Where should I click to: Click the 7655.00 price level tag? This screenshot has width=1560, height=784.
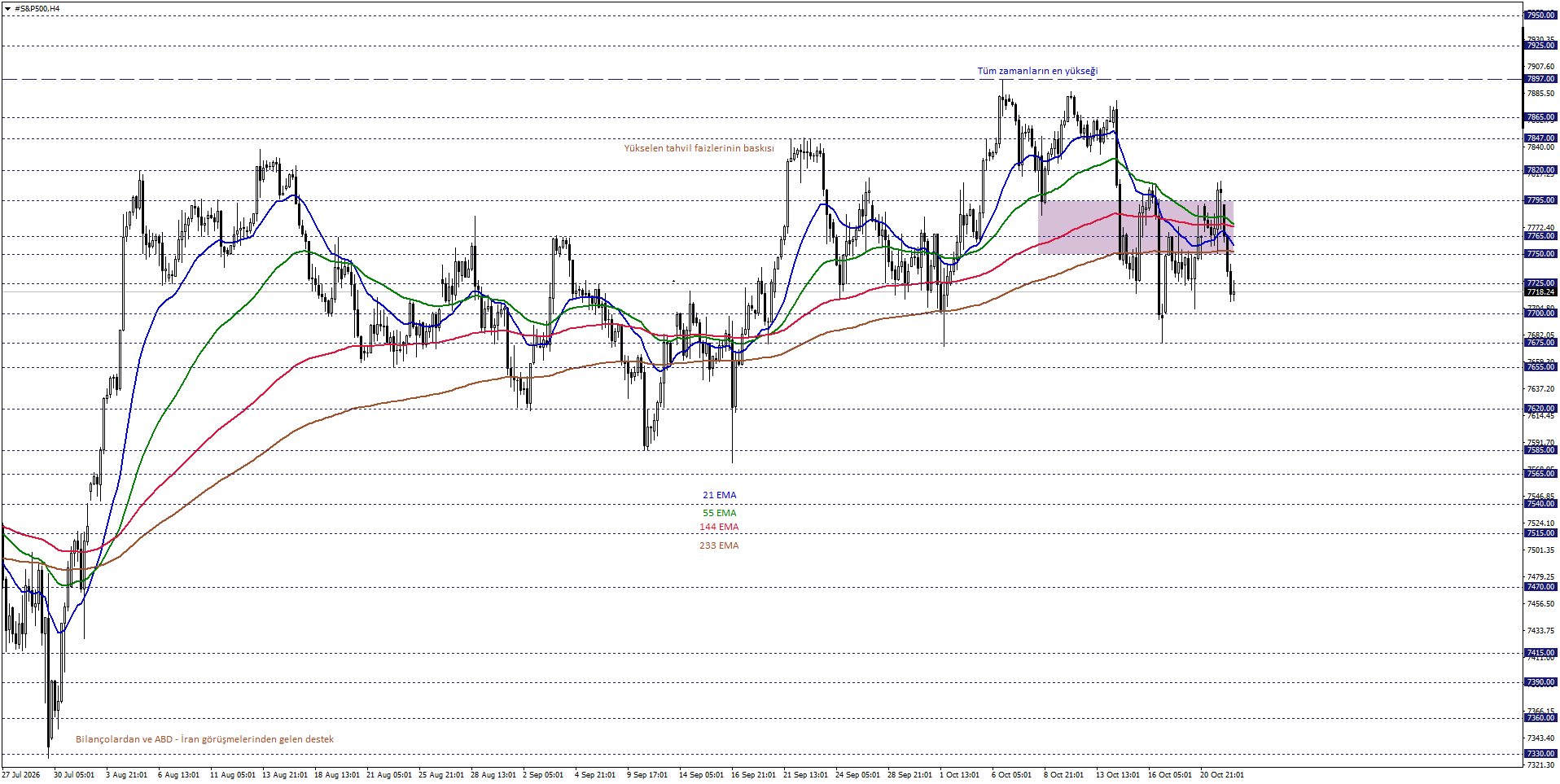click(1540, 367)
